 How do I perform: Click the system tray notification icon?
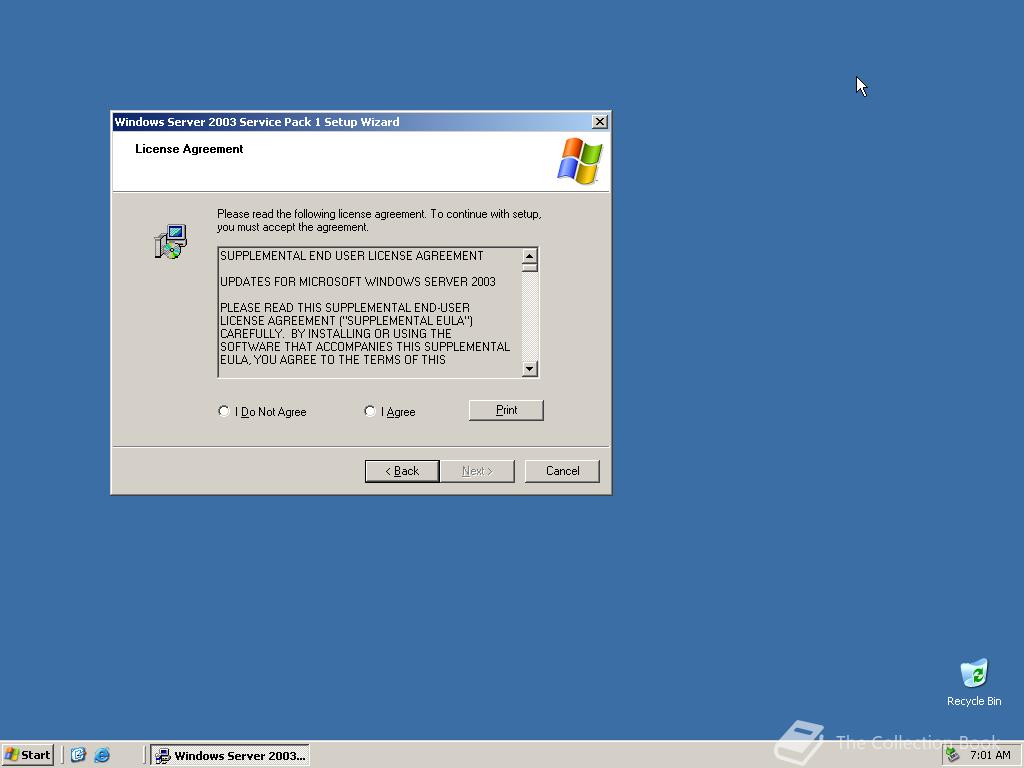tap(953, 755)
